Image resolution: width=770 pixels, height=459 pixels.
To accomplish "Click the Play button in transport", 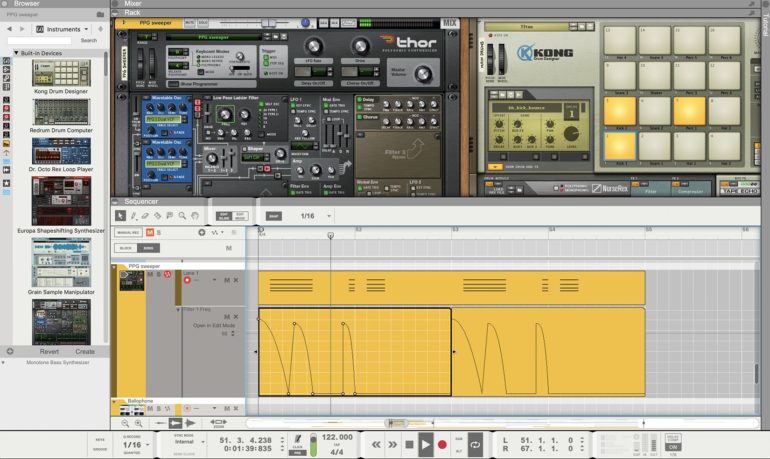I will coord(426,444).
